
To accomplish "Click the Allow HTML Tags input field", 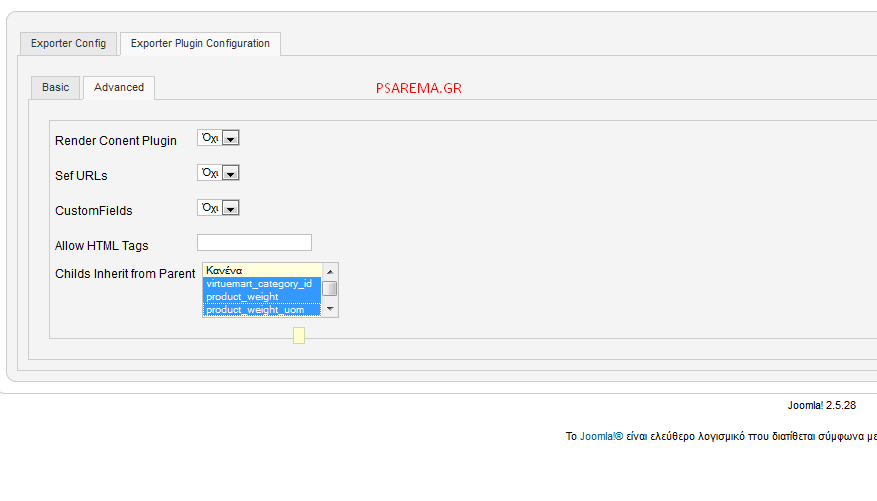I will (254, 243).
